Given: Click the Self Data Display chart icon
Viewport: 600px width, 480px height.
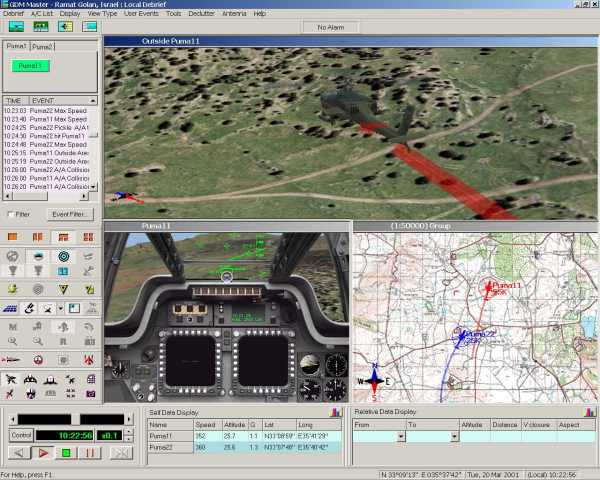Looking at the screenshot, I should pyautogui.click(x=337, y=412).
